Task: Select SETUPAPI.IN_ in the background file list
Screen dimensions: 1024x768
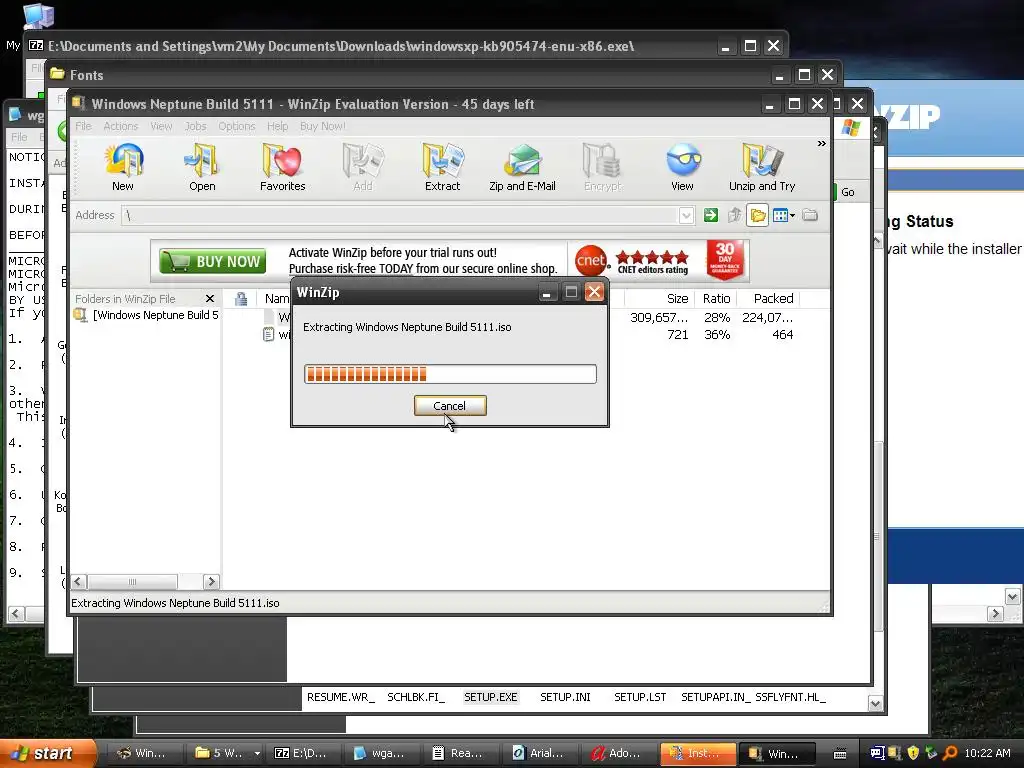Action: (x=716, y=697)
